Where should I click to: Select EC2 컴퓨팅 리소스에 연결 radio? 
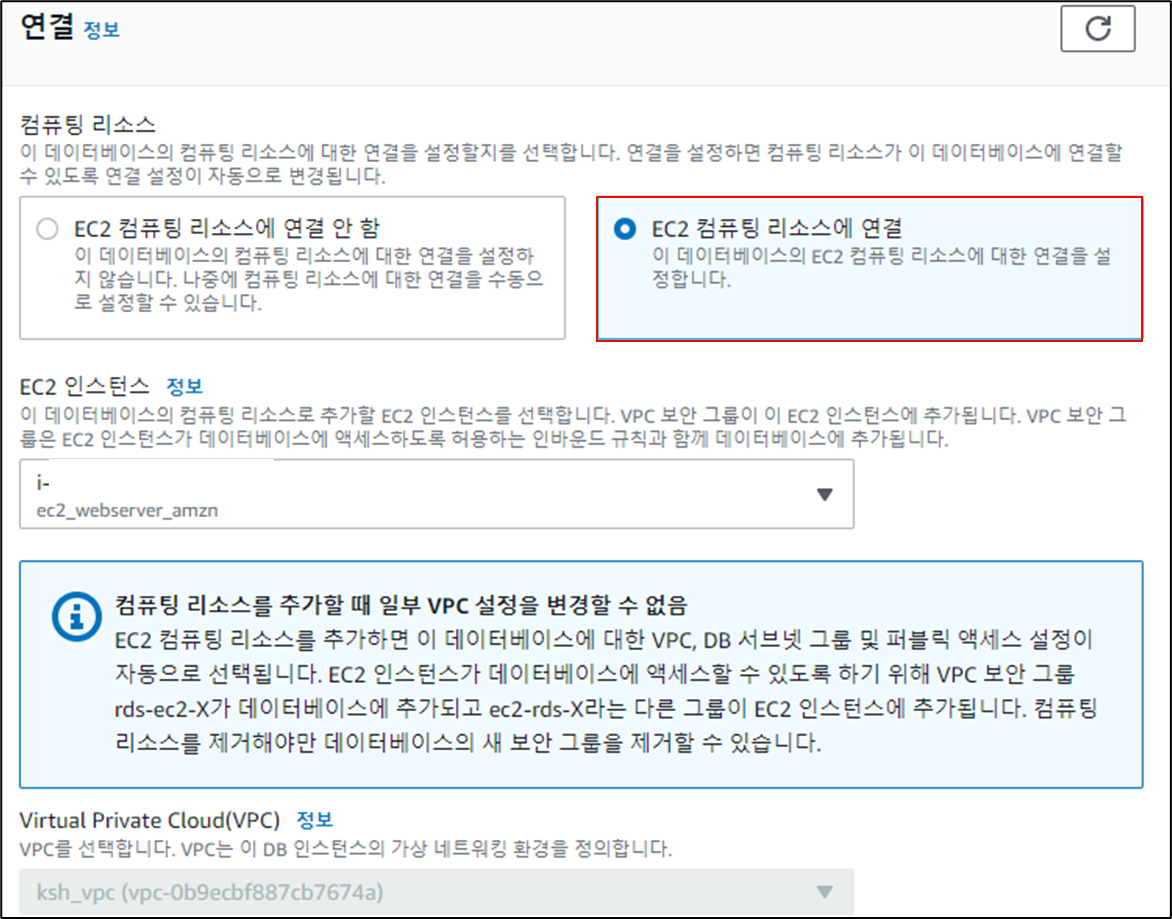click(x=625, y=229)
